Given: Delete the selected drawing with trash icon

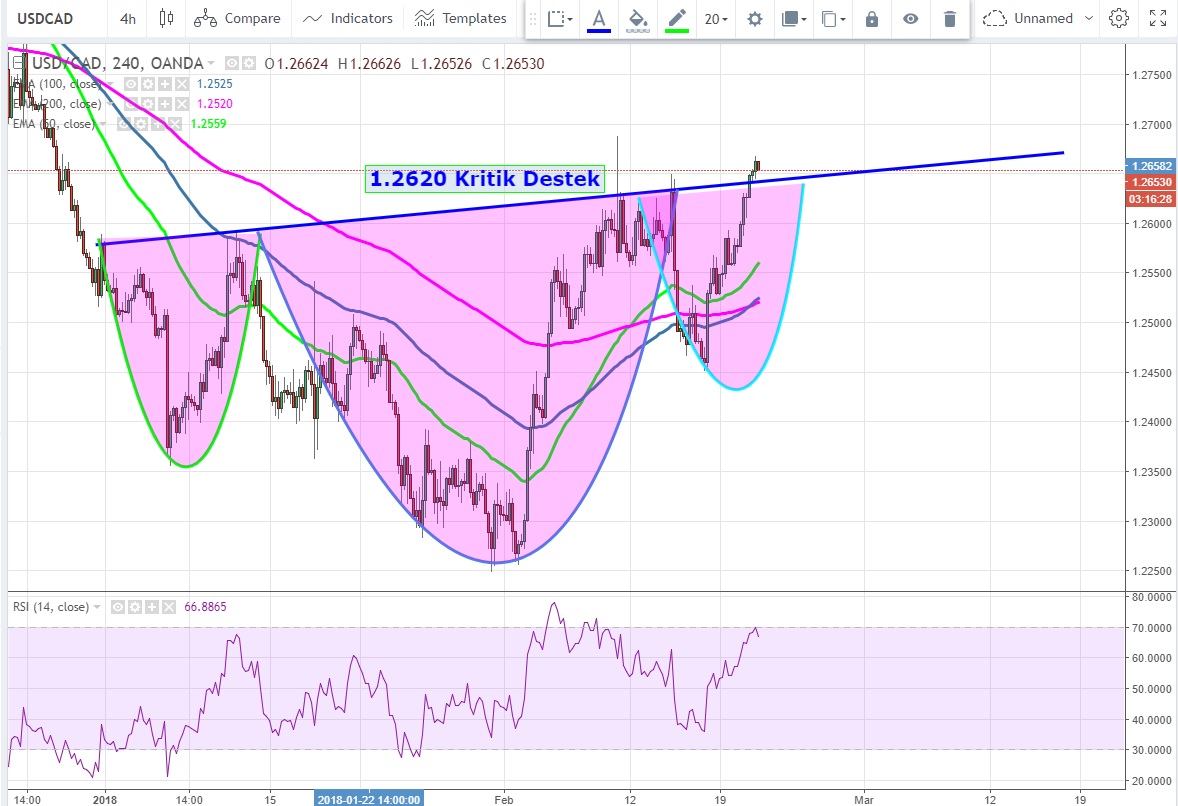Looking at the screenshot, I should click(950, 19).
